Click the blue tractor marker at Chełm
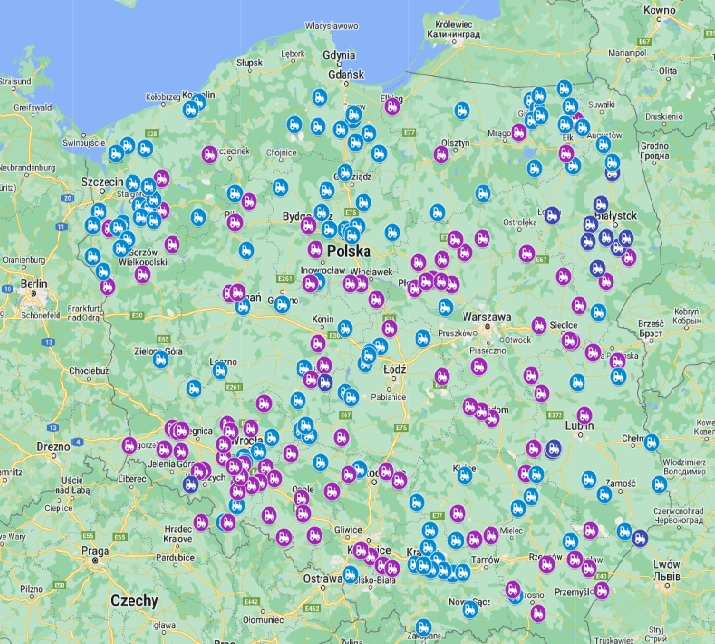This screenshot has height=644, width=715. 652,442
